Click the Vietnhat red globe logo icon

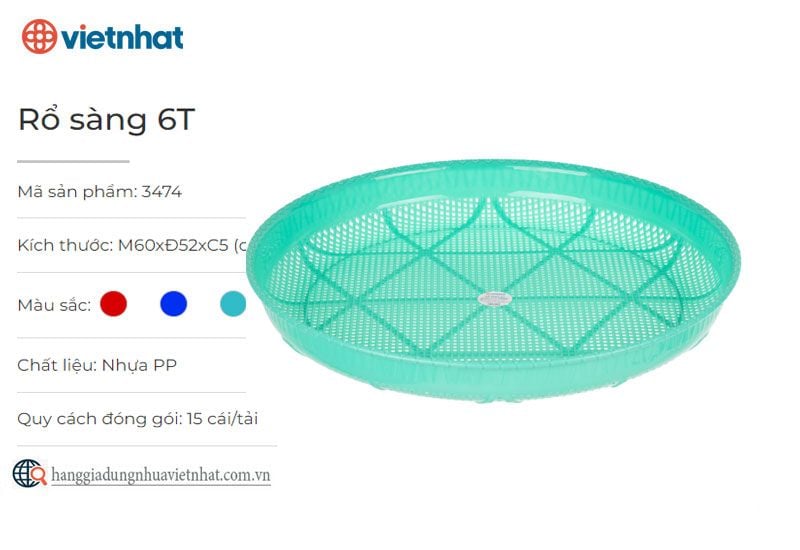point(39,36)
